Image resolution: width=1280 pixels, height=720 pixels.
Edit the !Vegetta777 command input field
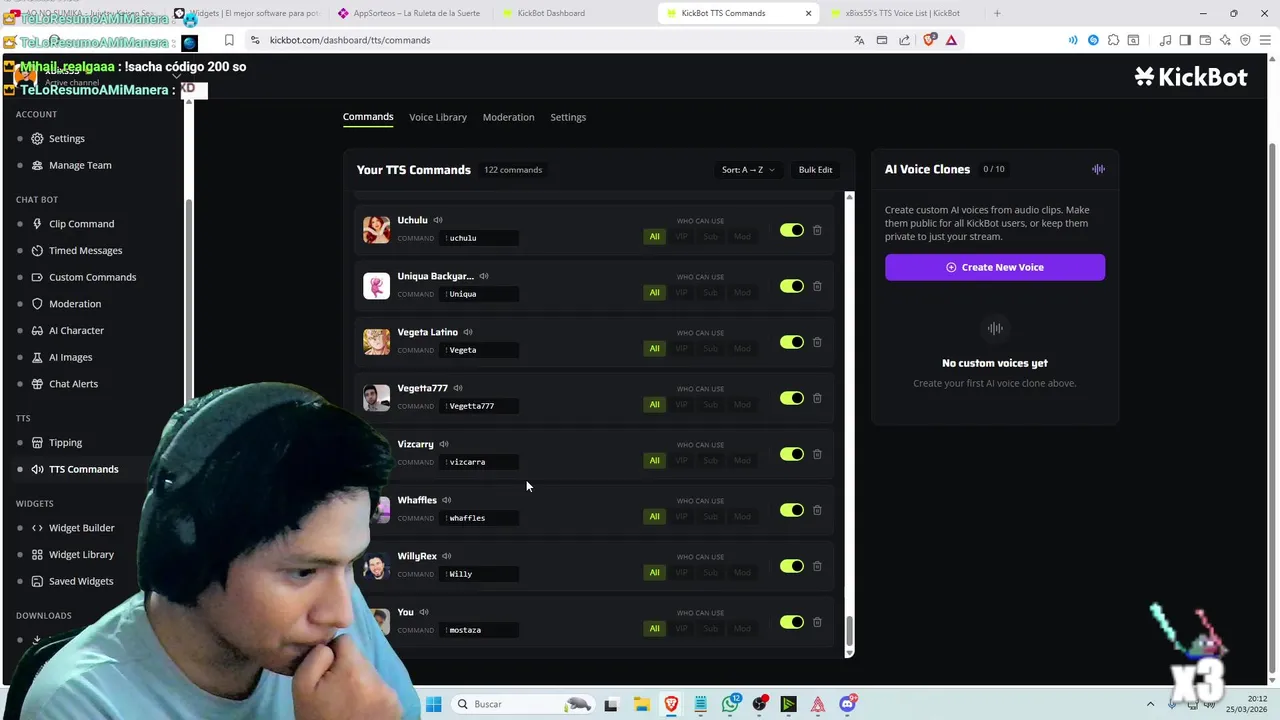480,406
